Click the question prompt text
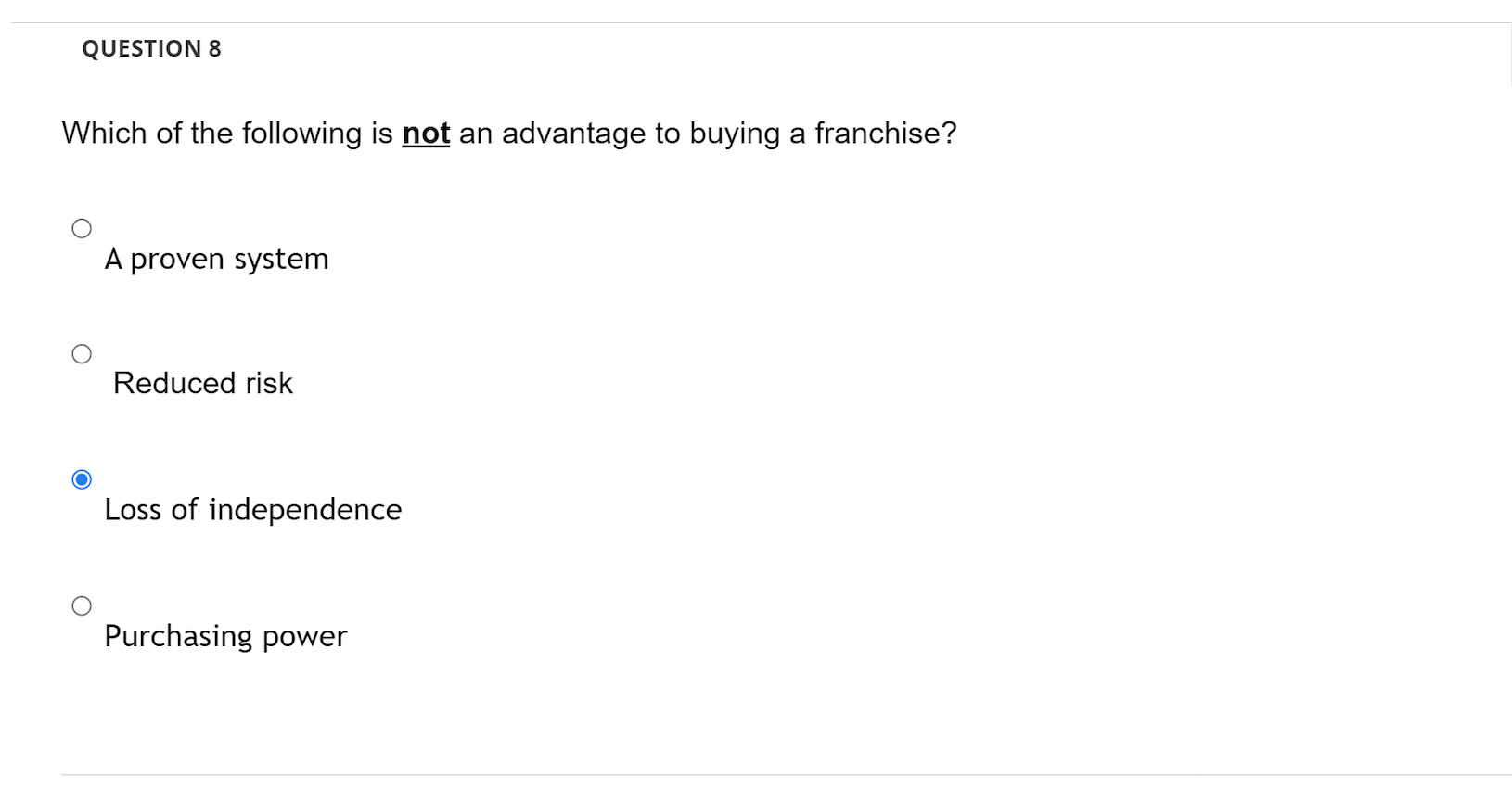Image resolution: width=1512 pixels, height=790 pixels. tap(508, 133)
